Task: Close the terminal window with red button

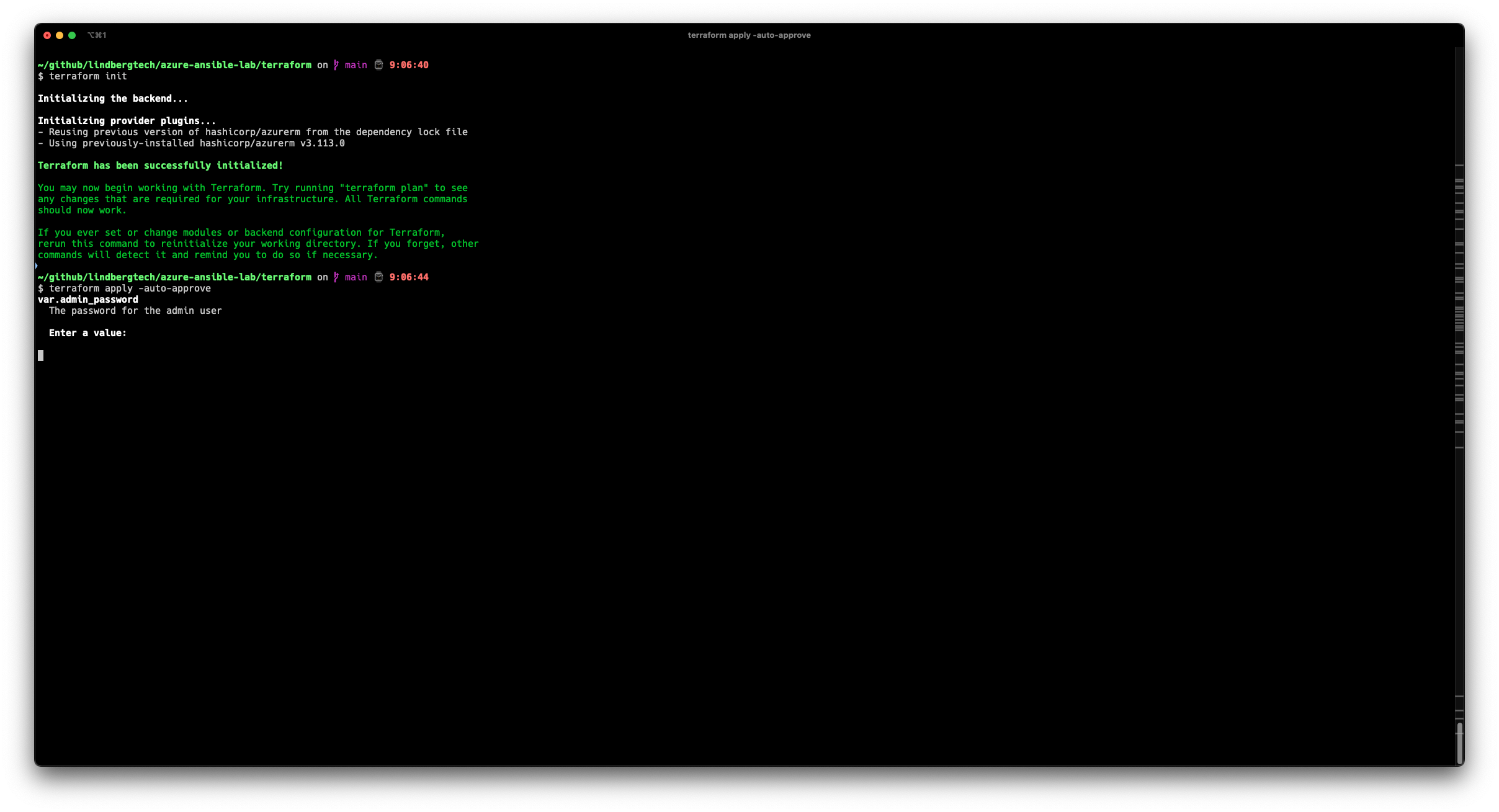Action: tap(47, 35)
